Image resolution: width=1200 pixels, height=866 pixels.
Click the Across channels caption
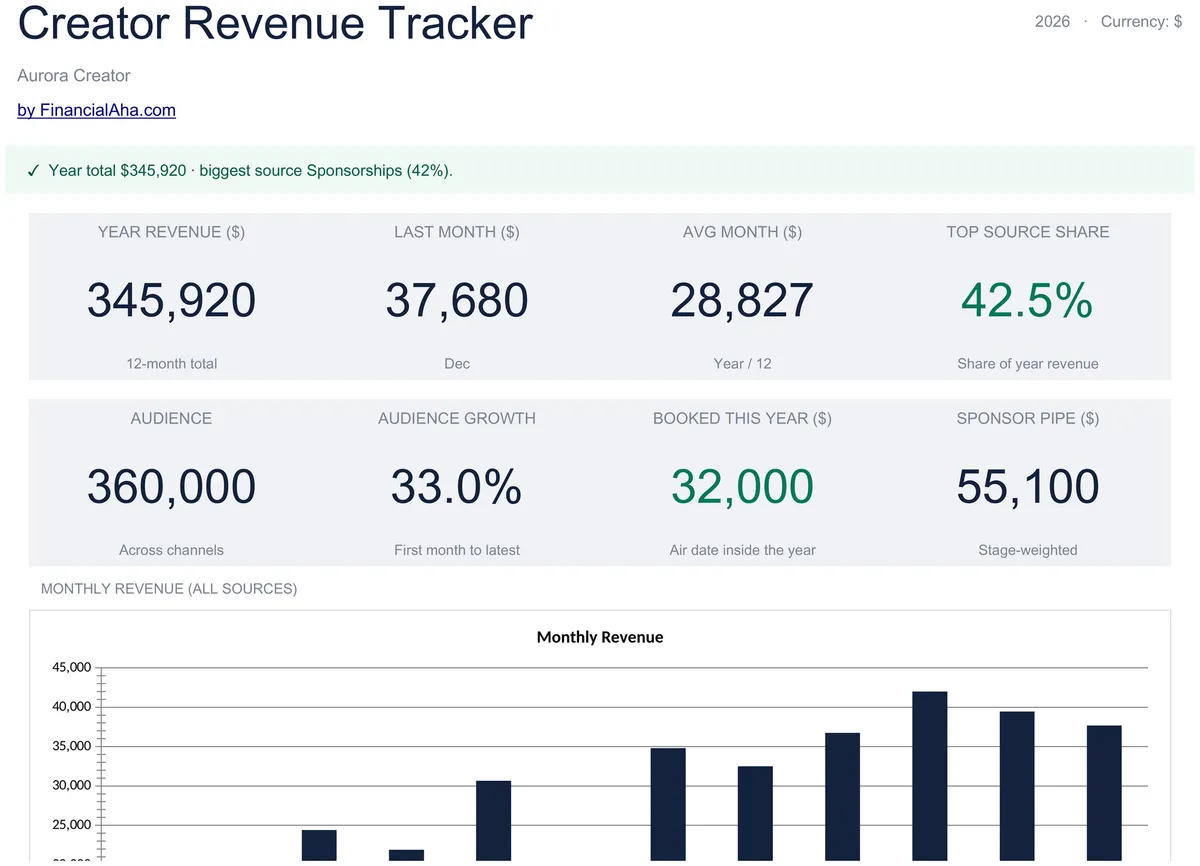click(171, 550)
